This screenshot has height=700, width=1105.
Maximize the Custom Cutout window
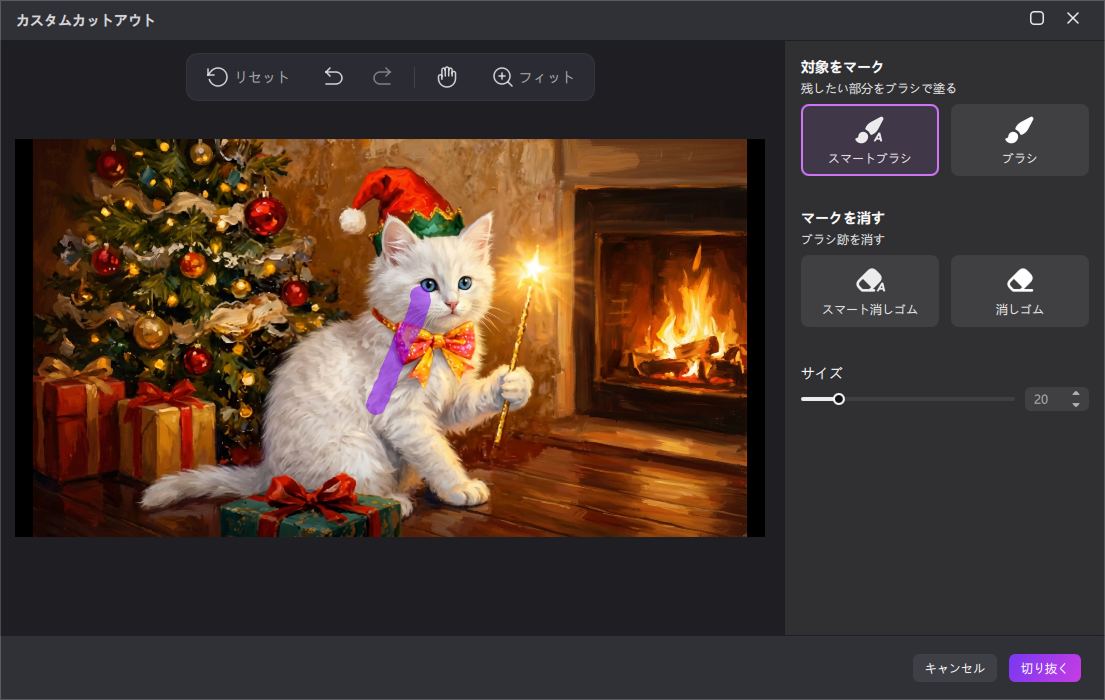[1037, 18]
